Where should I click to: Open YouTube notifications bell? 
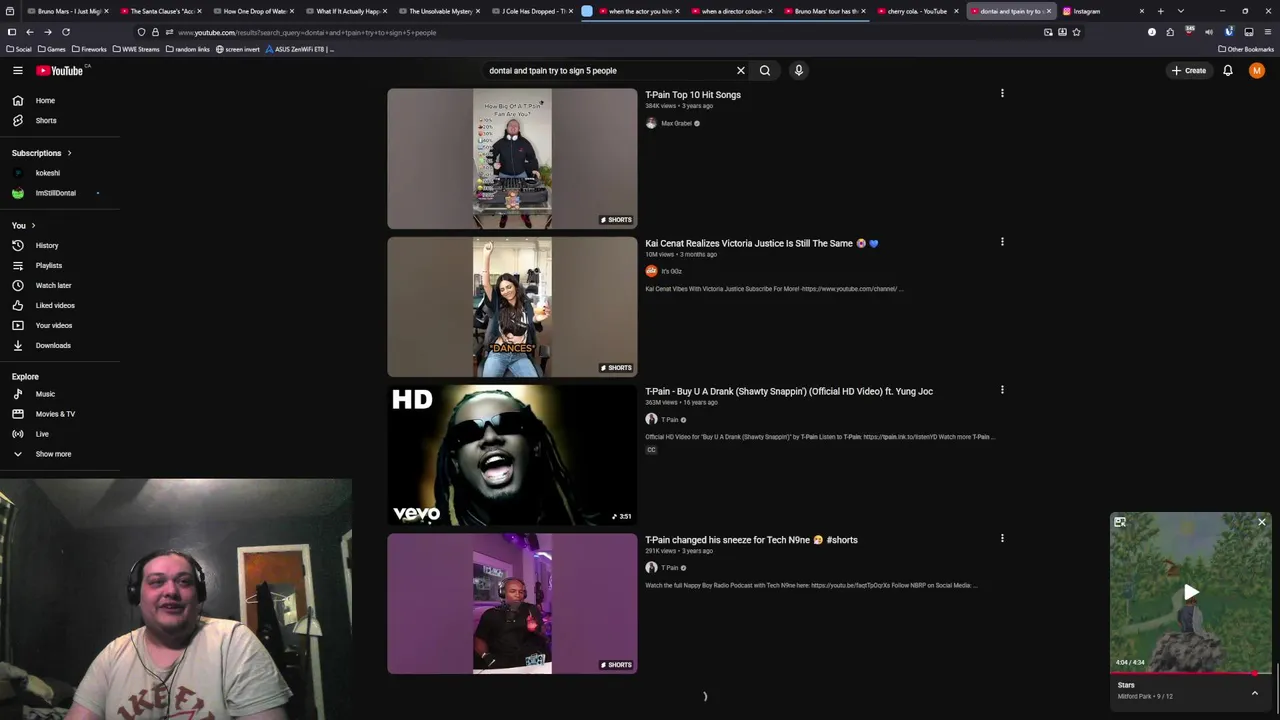(1228, 70)
